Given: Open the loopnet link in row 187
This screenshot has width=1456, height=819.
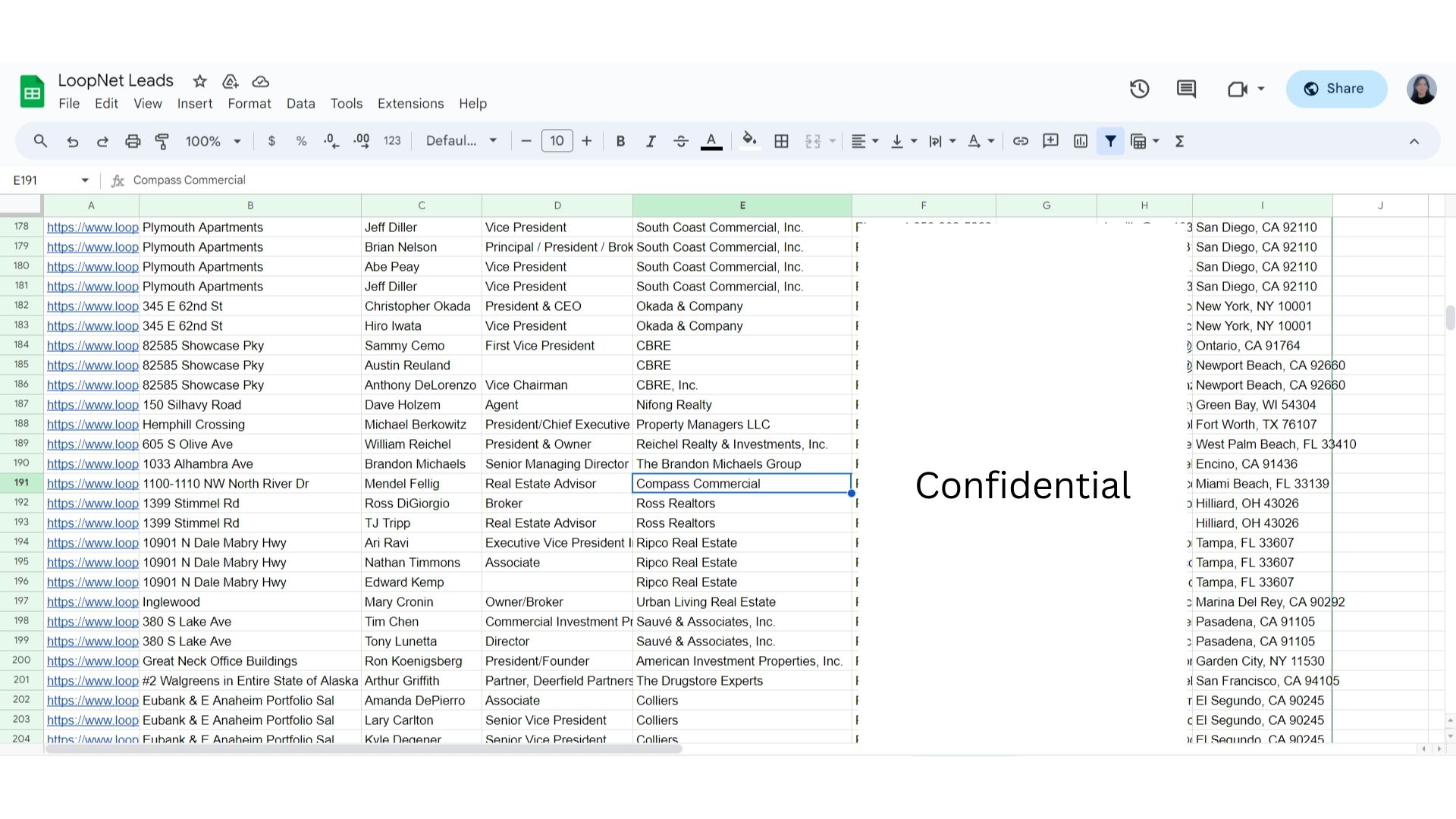Looking at the screenshot, I should (x=93, y=405).
